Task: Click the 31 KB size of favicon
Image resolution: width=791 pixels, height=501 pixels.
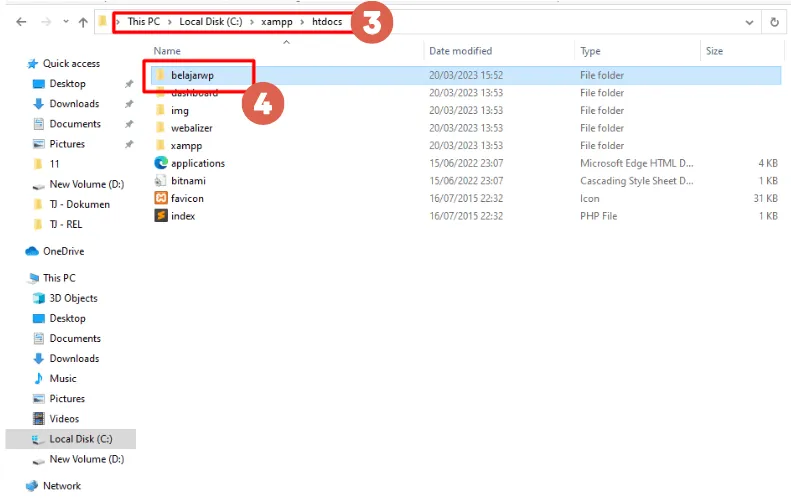Action: [765, 198]
